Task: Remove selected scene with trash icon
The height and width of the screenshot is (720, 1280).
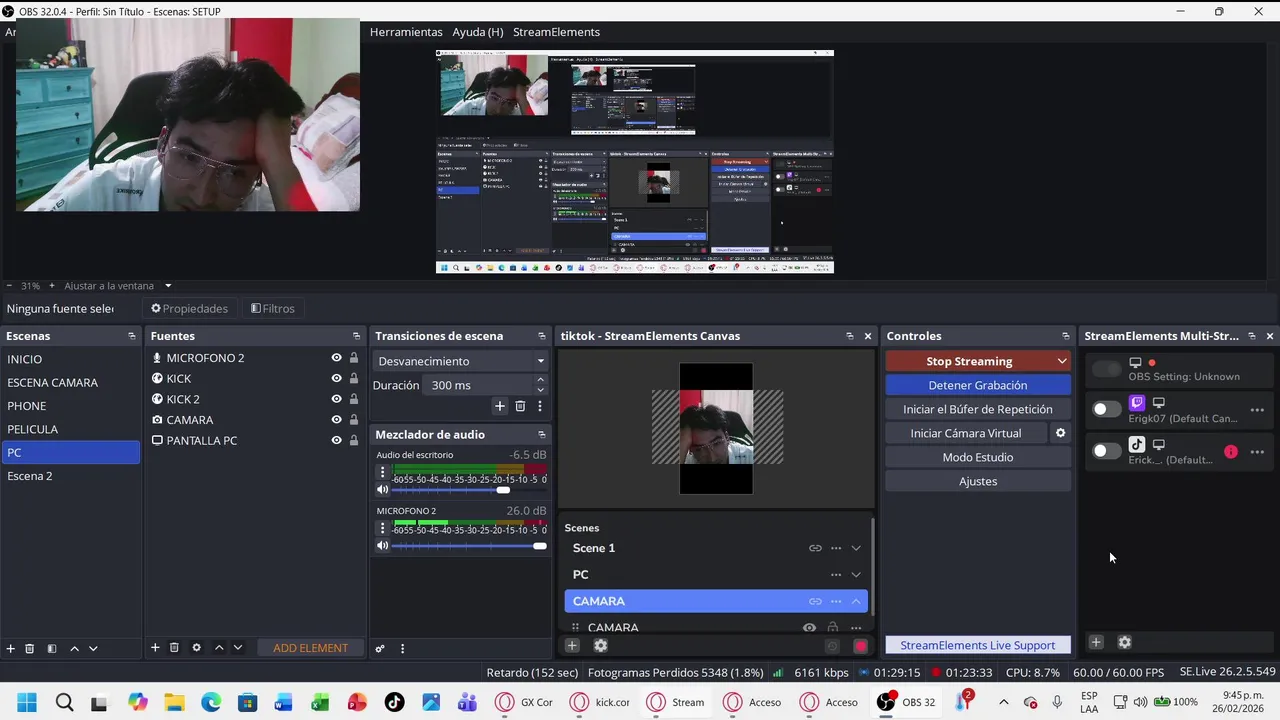Action: (x=30, y=648)
